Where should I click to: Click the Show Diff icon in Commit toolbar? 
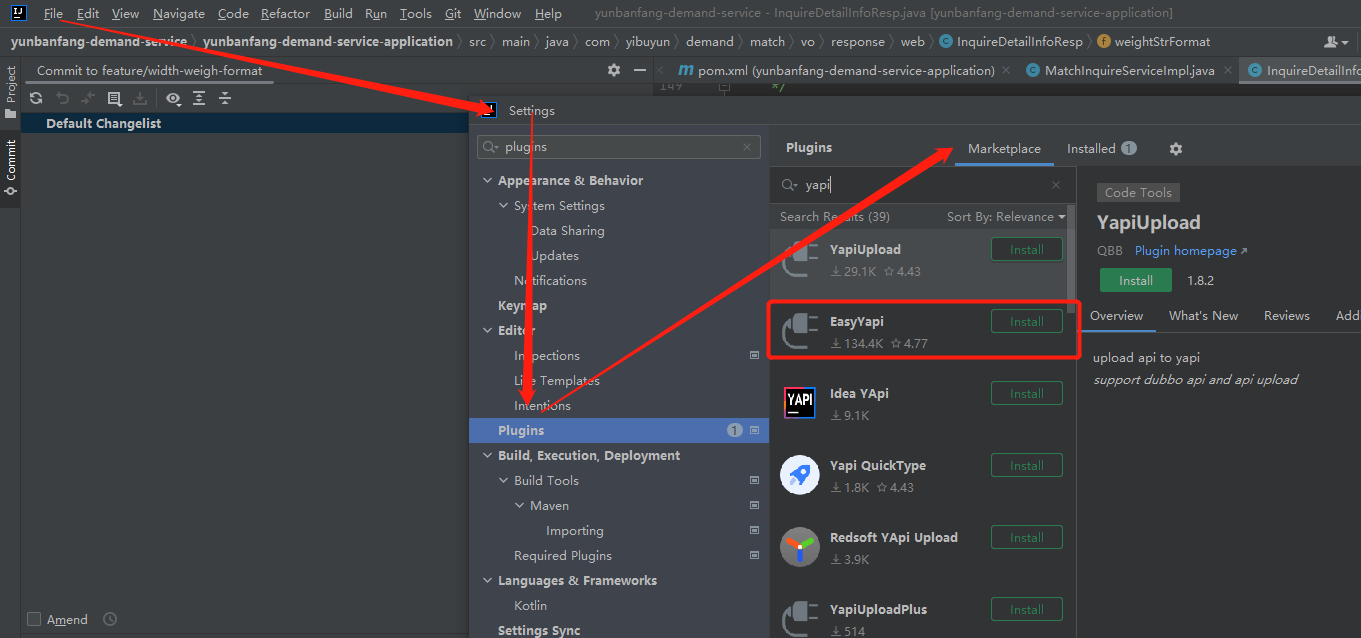point(114,98)
